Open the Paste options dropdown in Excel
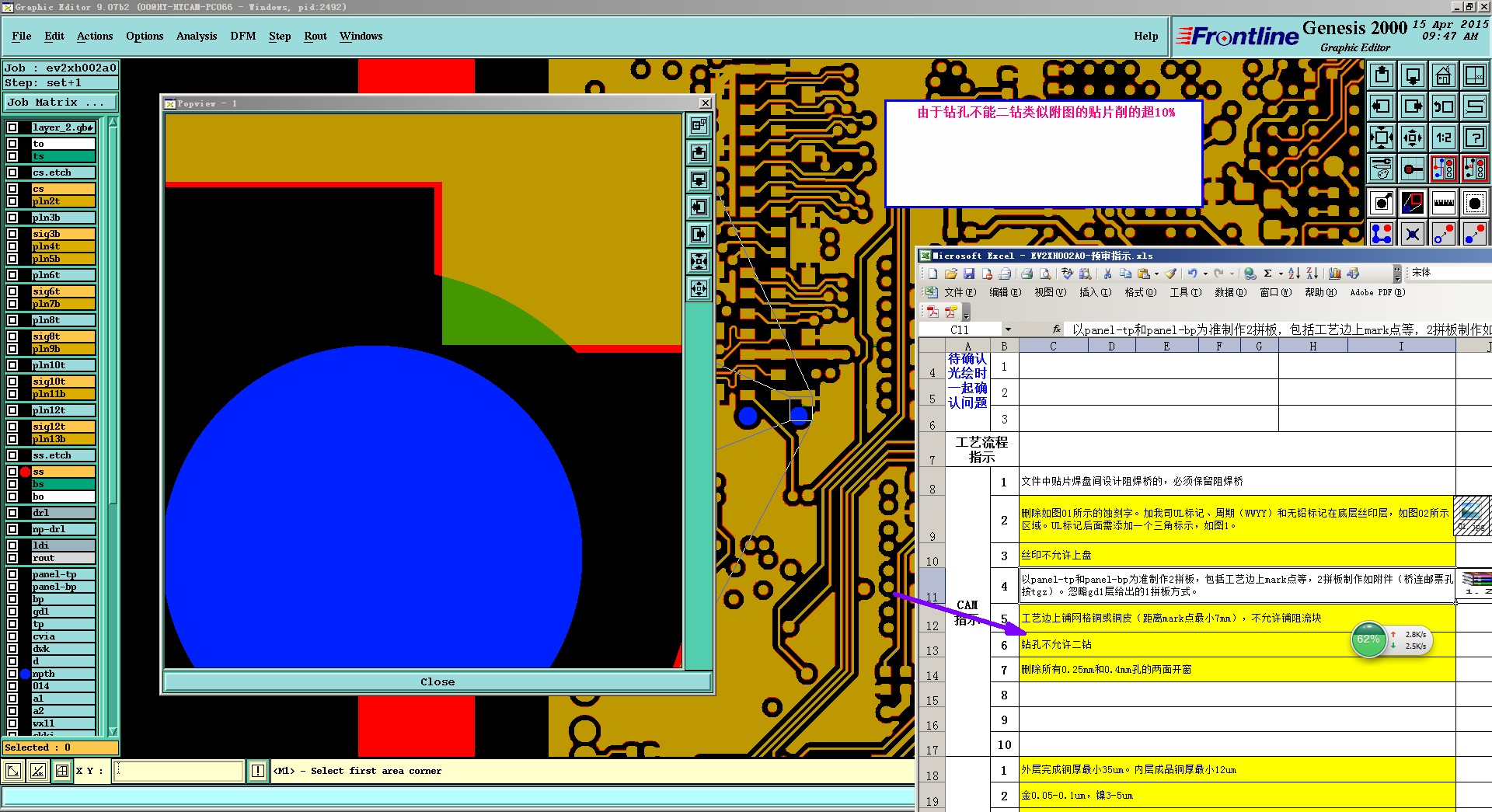Image resolution: width=1492 pixels, height=812 pixels. pyautogui.click(x=1156, y=274)
